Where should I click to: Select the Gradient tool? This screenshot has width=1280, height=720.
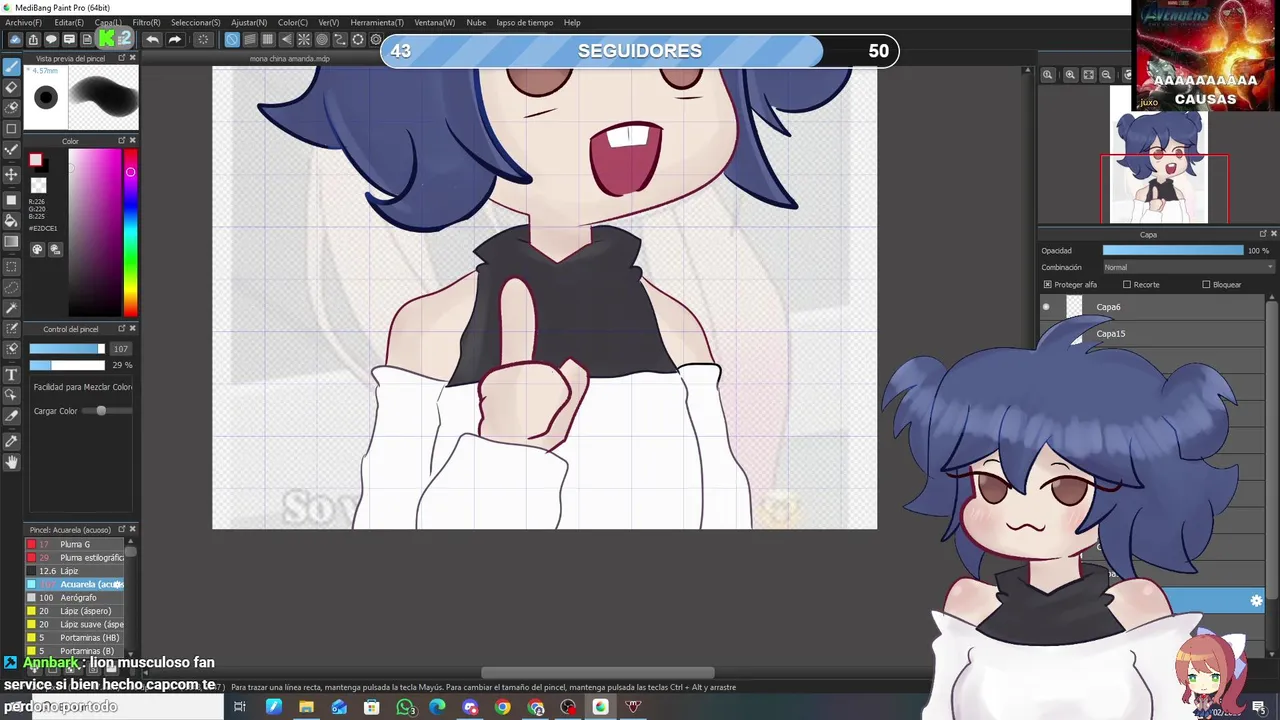[x=12, y=241]
